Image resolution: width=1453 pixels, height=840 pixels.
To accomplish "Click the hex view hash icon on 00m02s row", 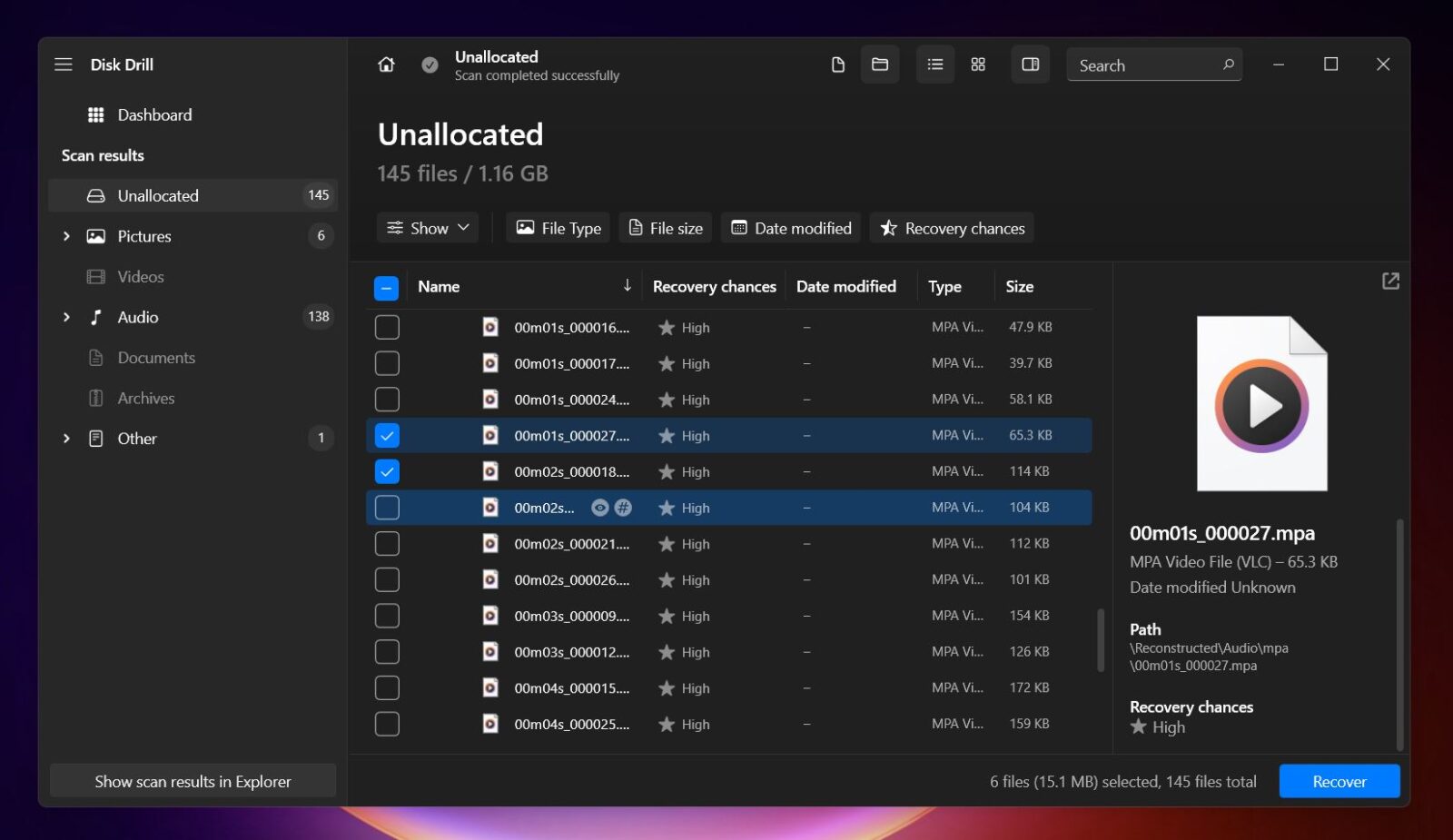I will [x=622, y=508].
